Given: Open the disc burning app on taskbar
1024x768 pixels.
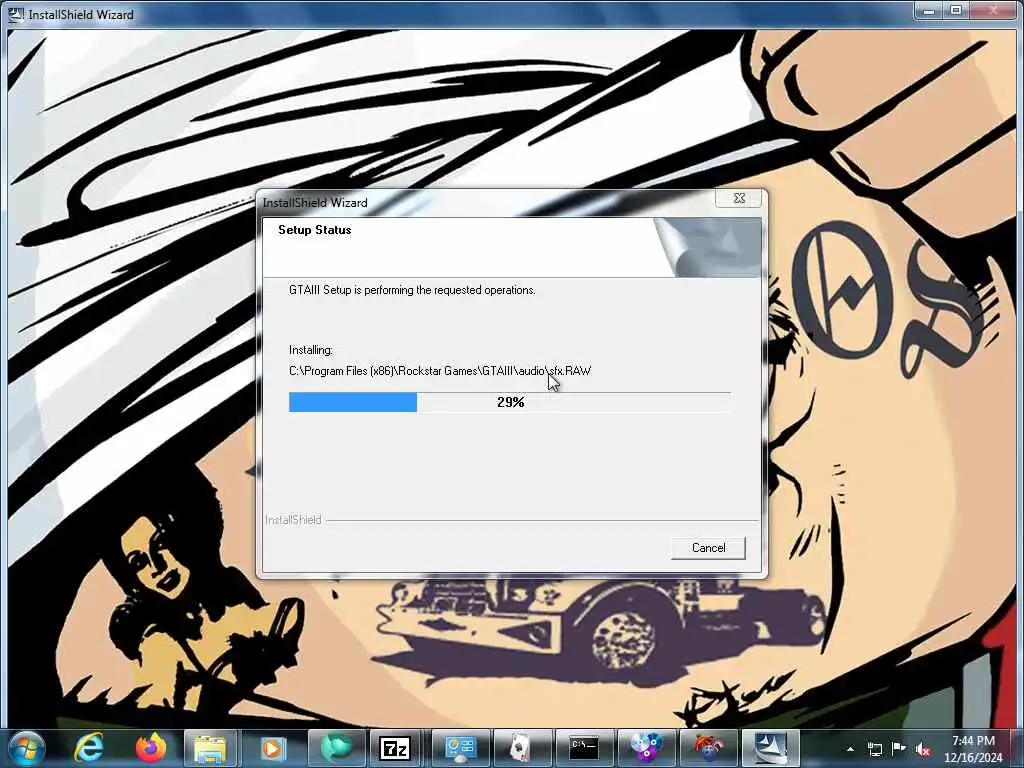Looking at the screenshot, I should [x=645, y=748].
